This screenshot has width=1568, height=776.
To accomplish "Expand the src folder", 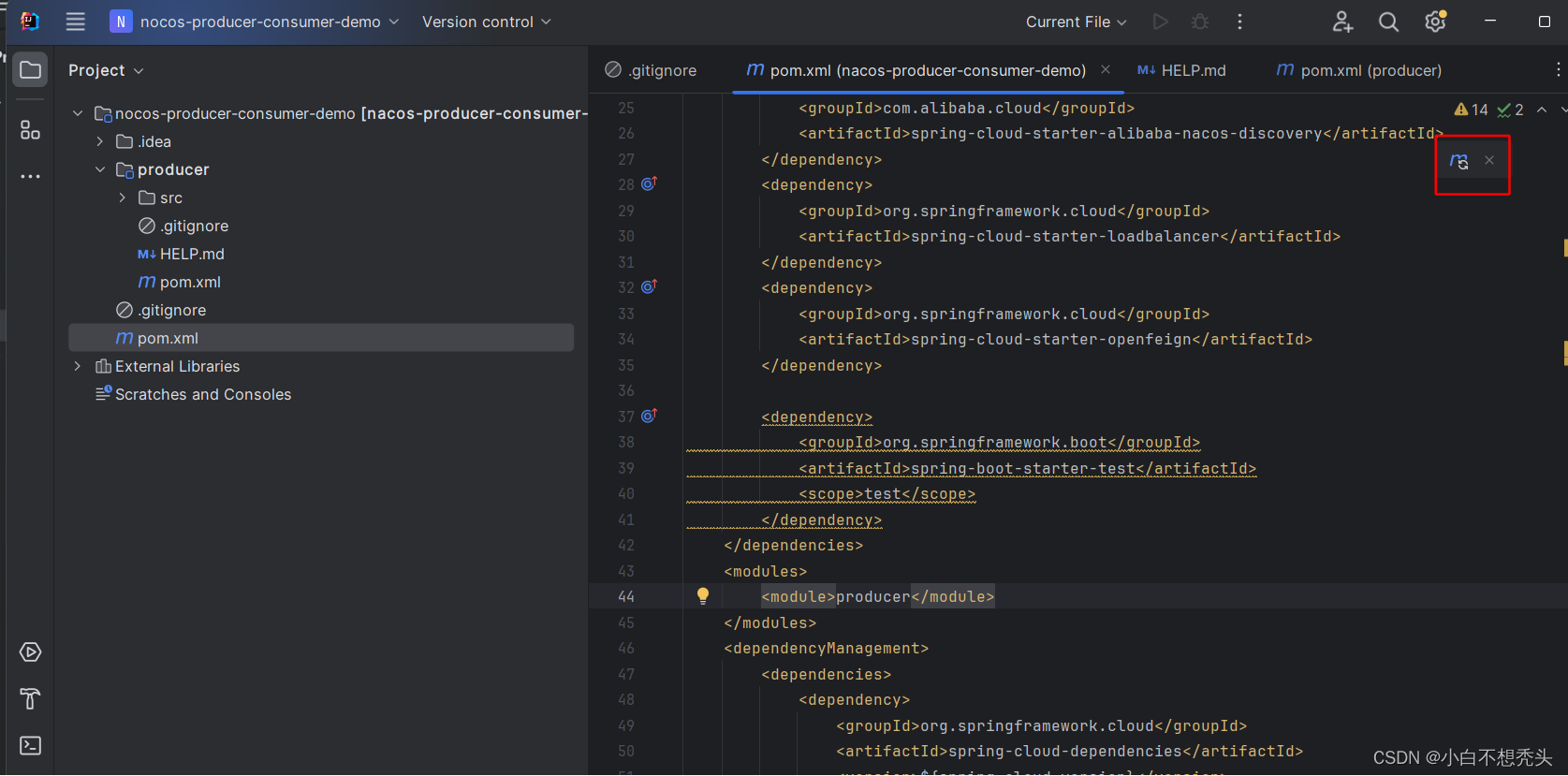I will [x=123, y=198].
